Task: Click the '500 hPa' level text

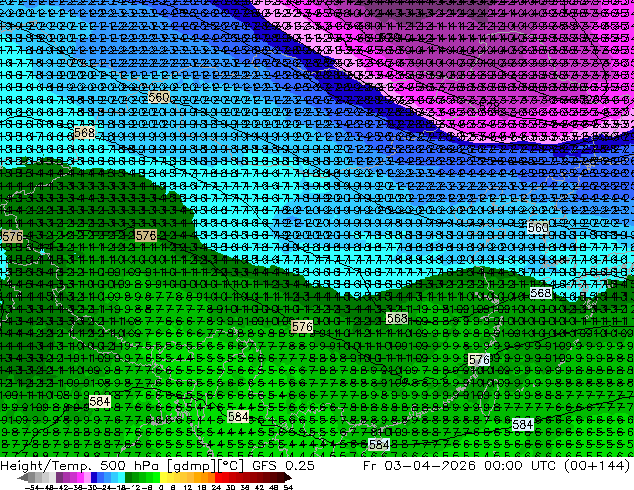Action: pyautogui.click(x=129, y=465)
